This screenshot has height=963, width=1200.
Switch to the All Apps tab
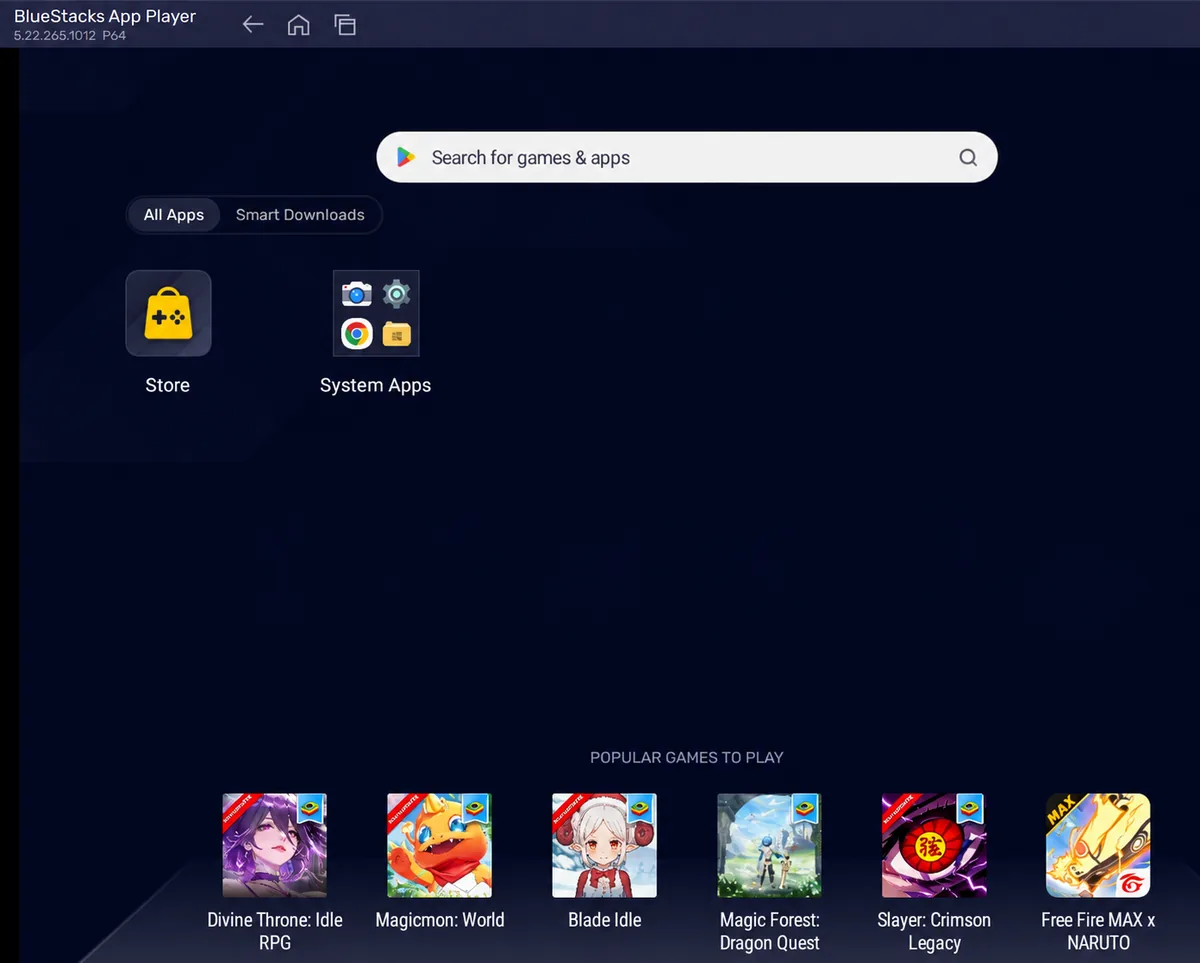[x=174, y=215]
